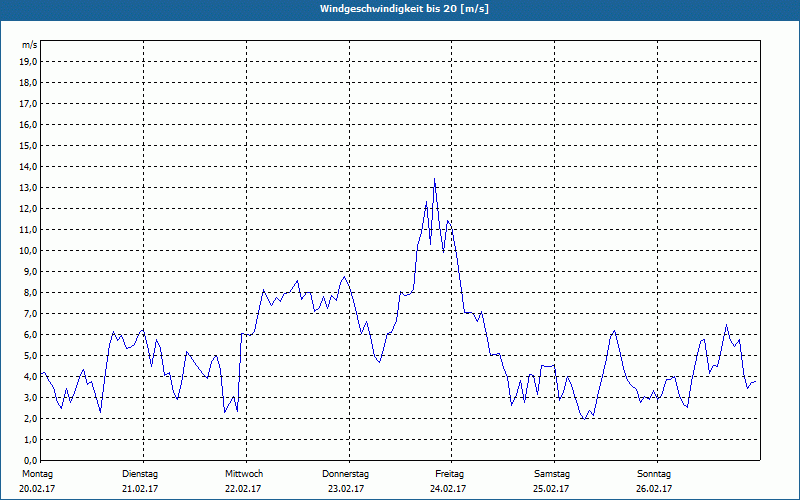This screenshot has width=800, height=500.
Task: Click the date 24.02.17
Action: point(448,489)
